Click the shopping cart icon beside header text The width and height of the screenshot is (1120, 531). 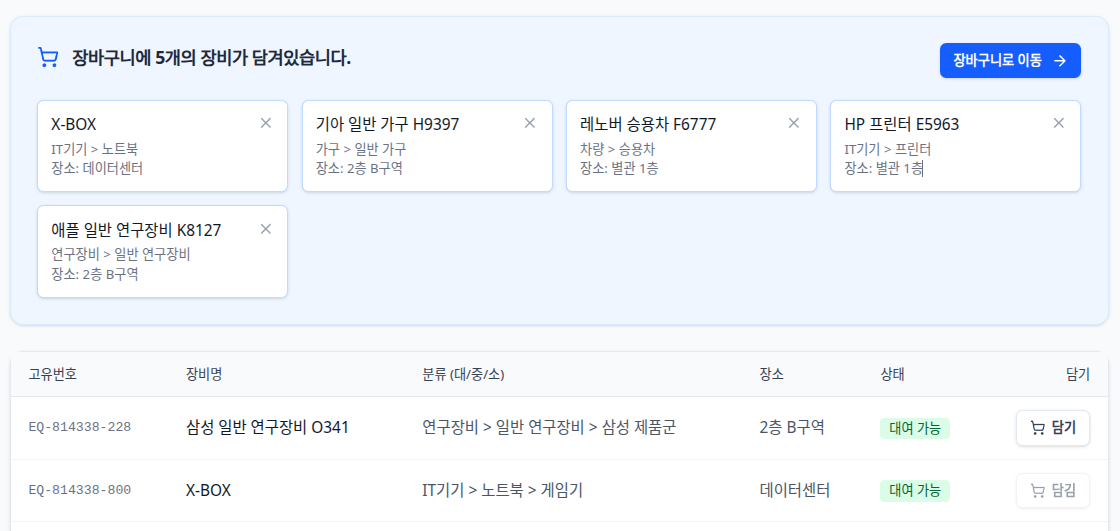tap(48, 58)
